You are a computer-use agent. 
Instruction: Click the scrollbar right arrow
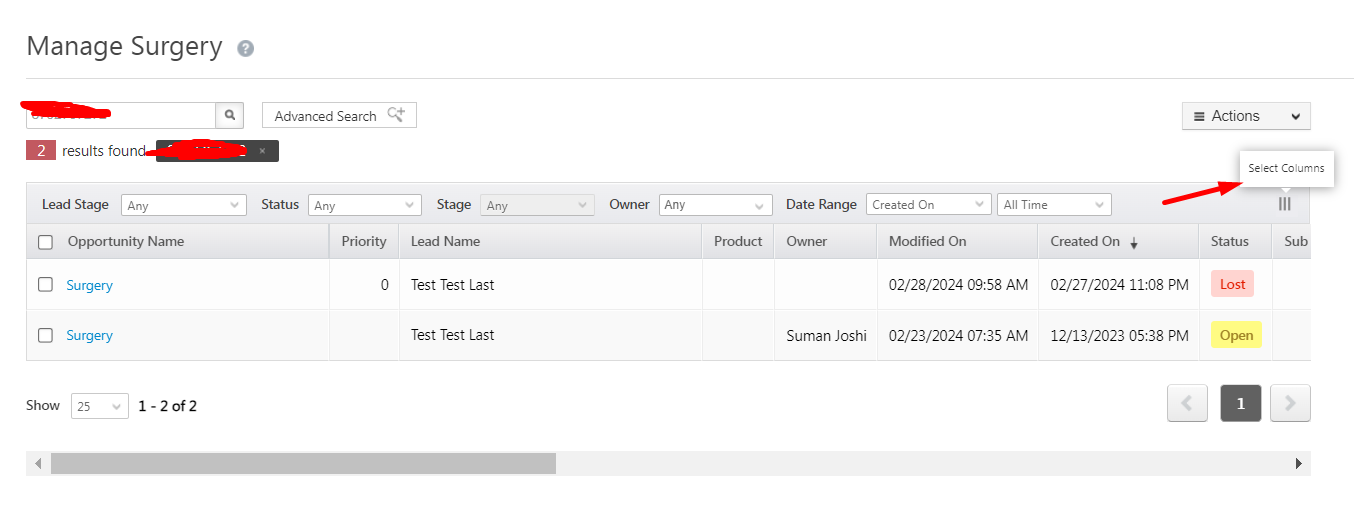point(1299,463)
